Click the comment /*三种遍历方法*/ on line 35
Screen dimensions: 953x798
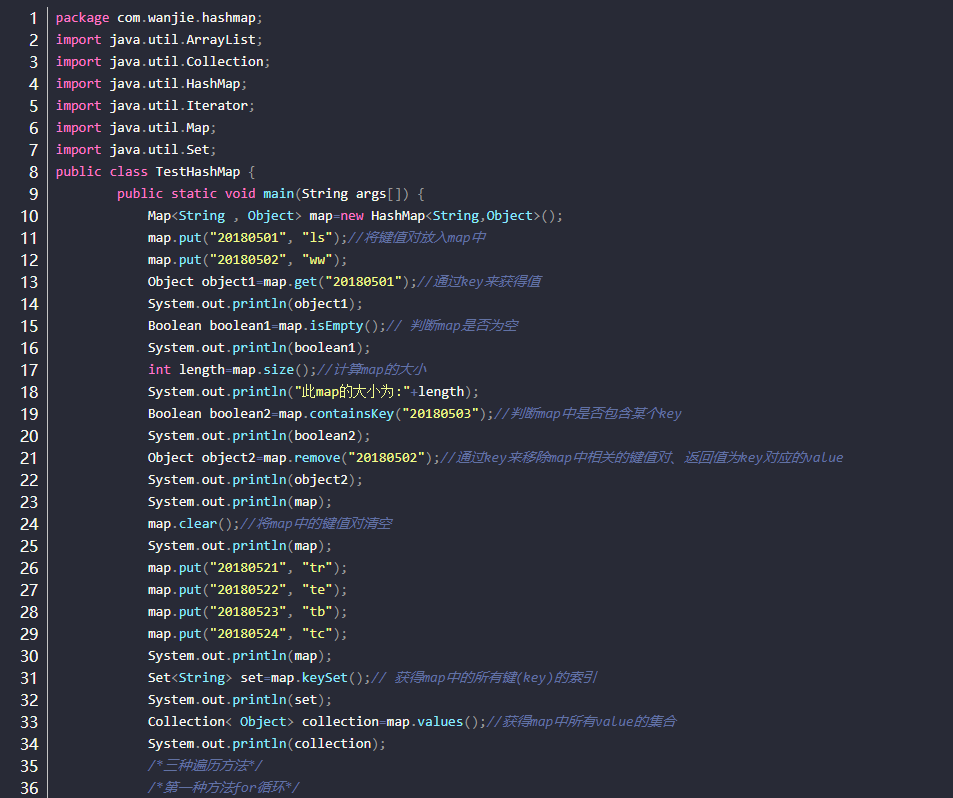205,766
